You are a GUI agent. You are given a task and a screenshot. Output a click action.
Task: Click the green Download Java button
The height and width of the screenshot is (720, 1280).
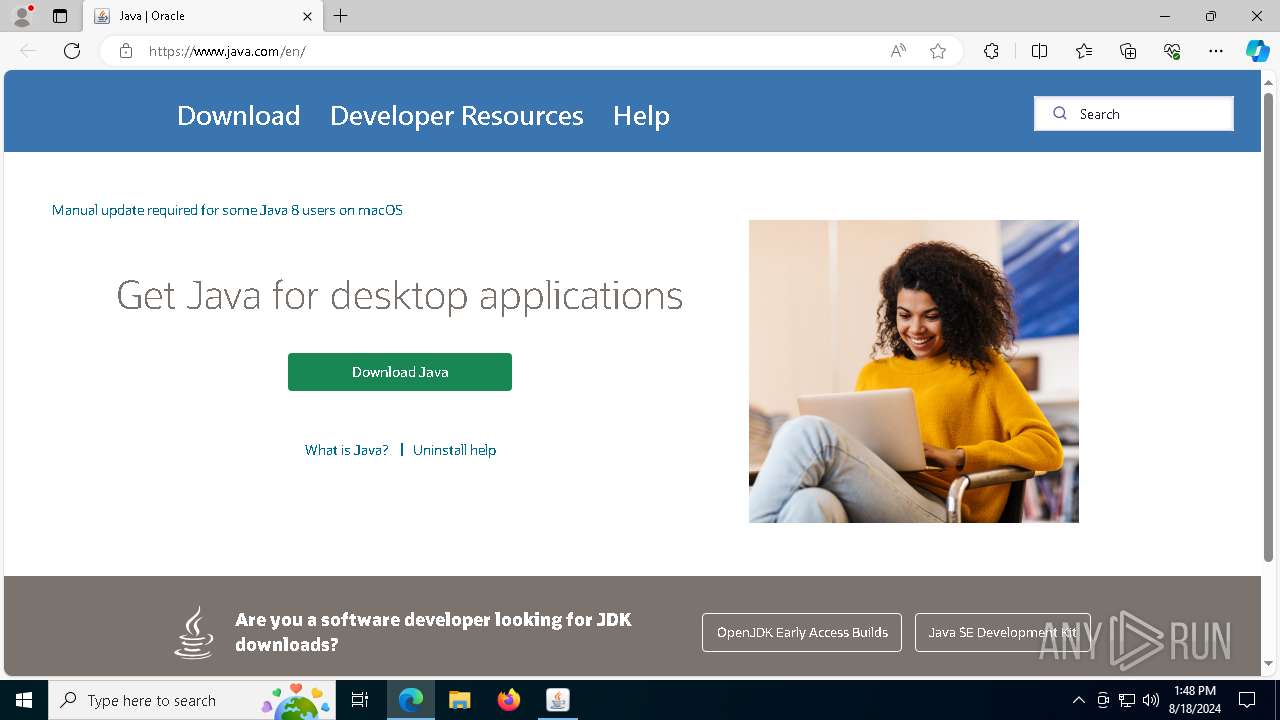[400, 372]
